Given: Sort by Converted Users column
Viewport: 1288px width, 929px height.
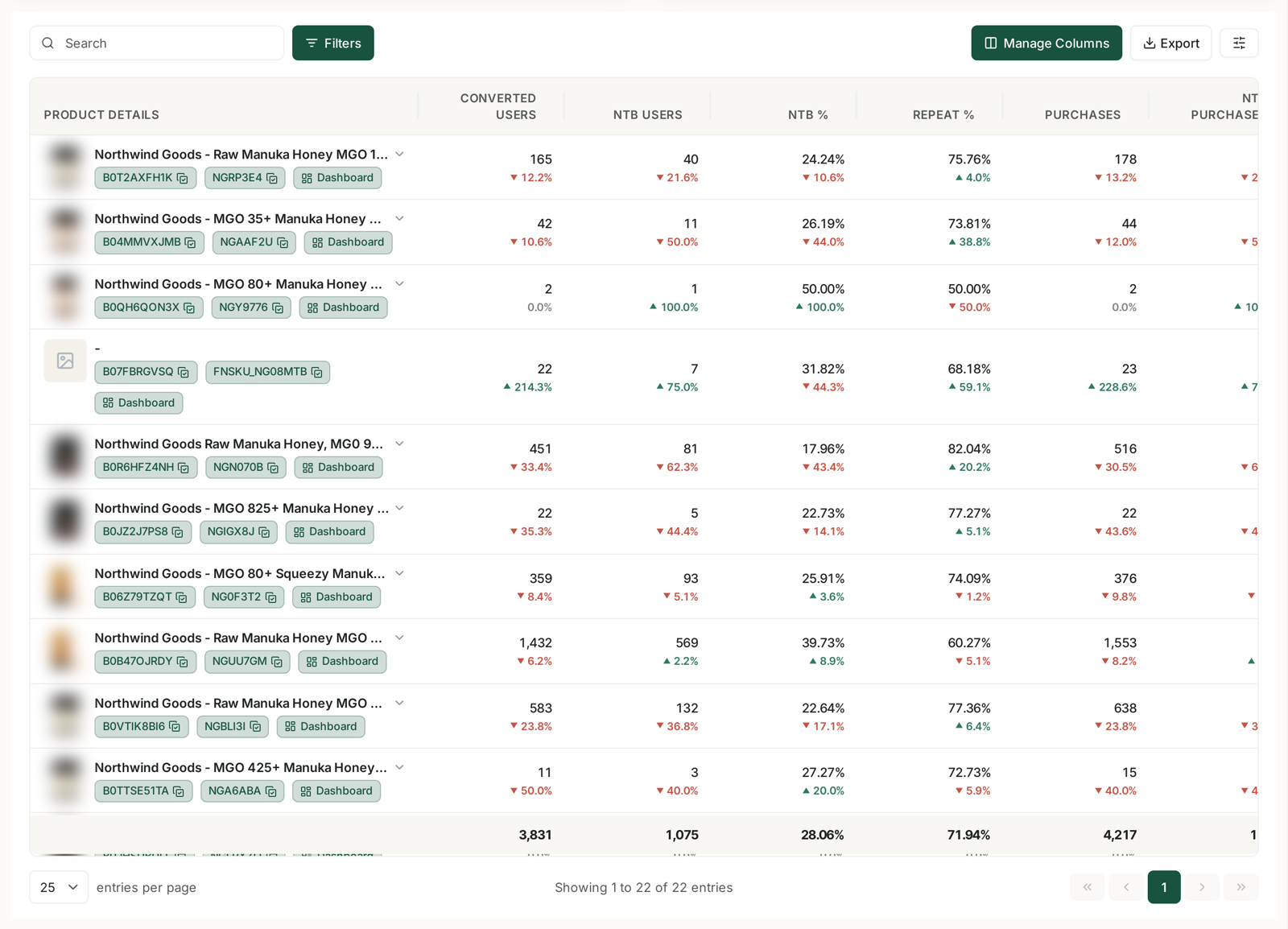Looking at the screenshot, I should (497, 106).
